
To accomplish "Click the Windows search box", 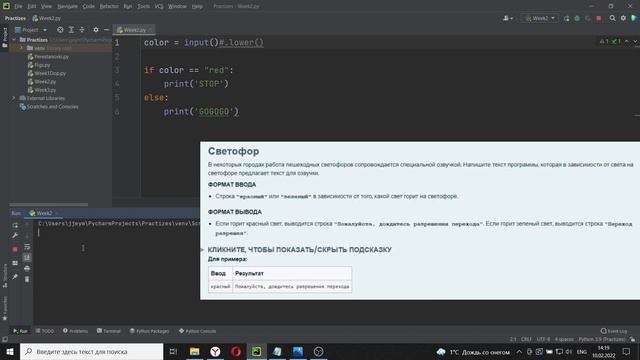I will (91, 351).
